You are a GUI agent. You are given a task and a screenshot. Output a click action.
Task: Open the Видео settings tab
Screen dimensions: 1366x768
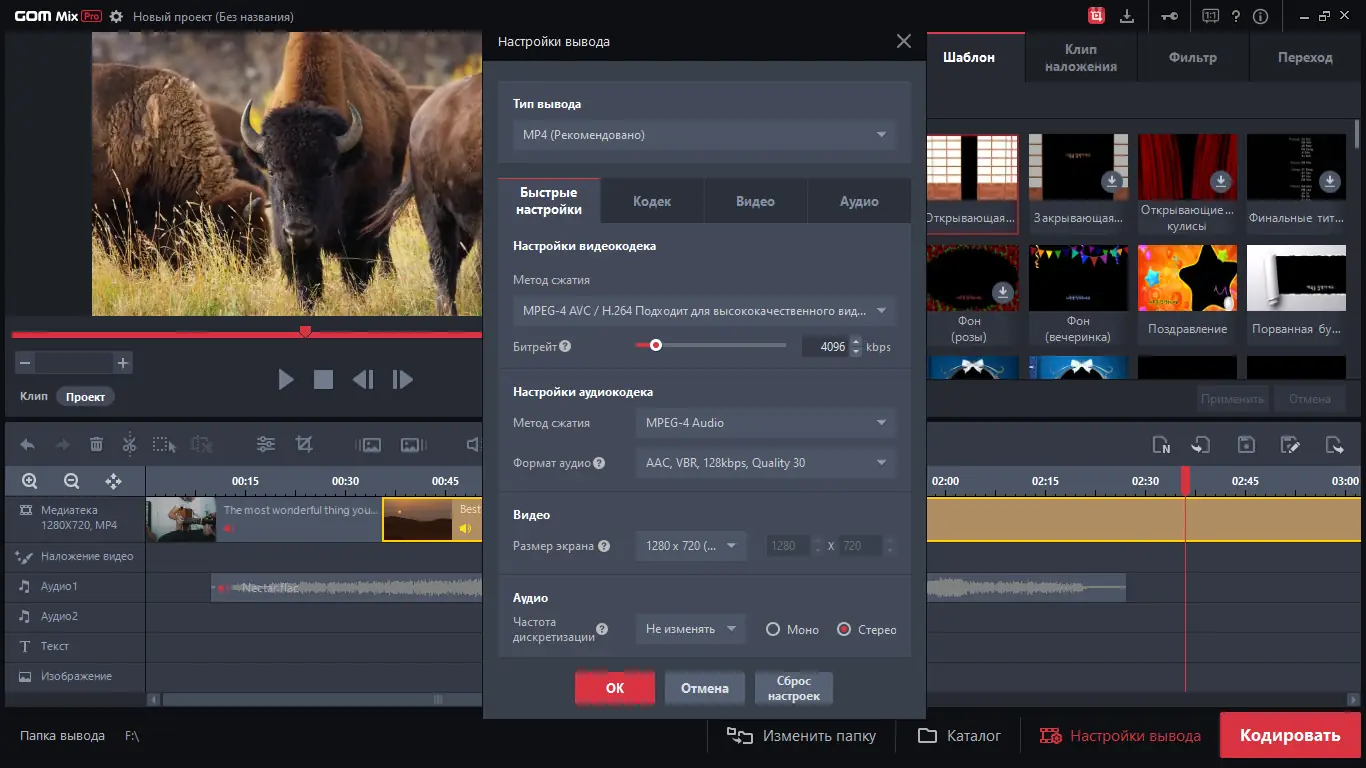click(755, 201)
